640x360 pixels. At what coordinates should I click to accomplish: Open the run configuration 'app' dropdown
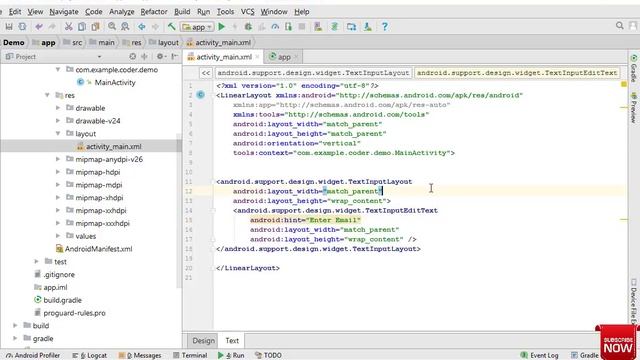pos(198,27)
